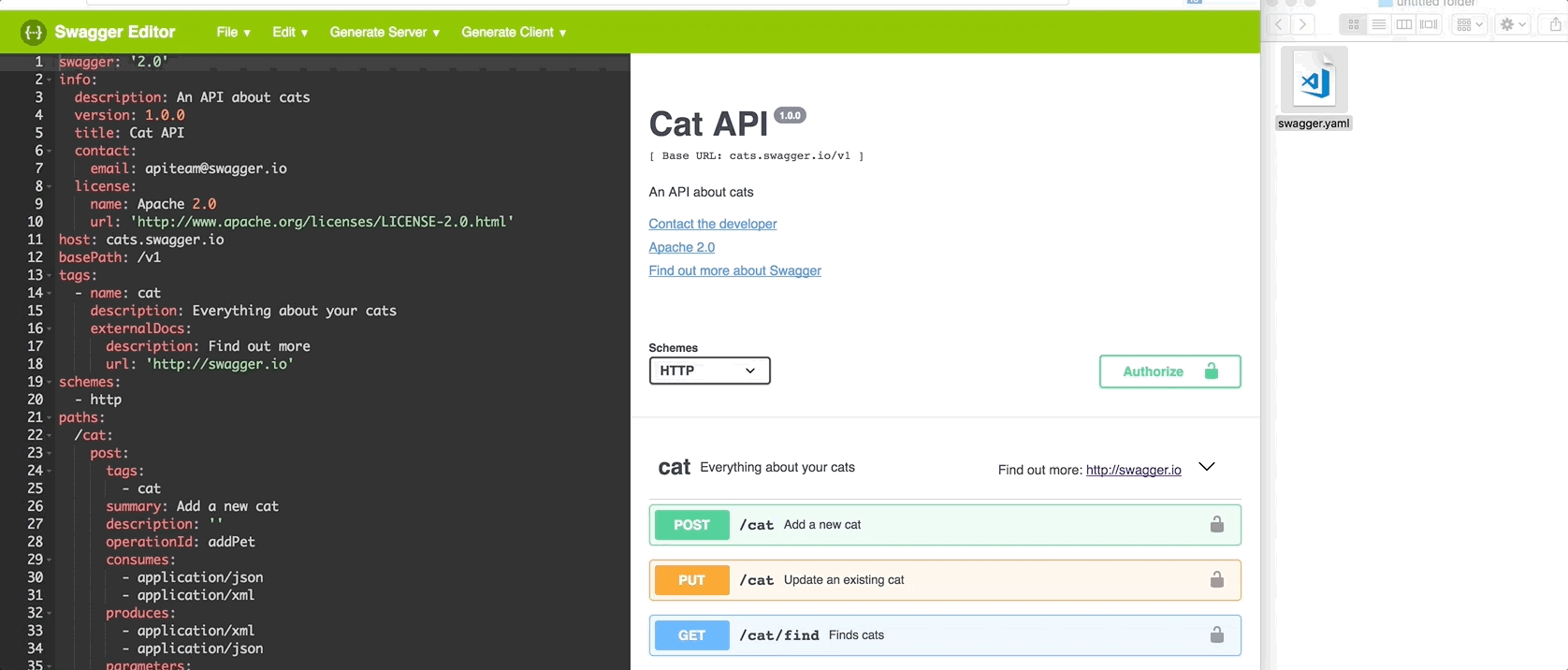
Task: Click Find out more about Swagger link
Action: coord(735,270)
